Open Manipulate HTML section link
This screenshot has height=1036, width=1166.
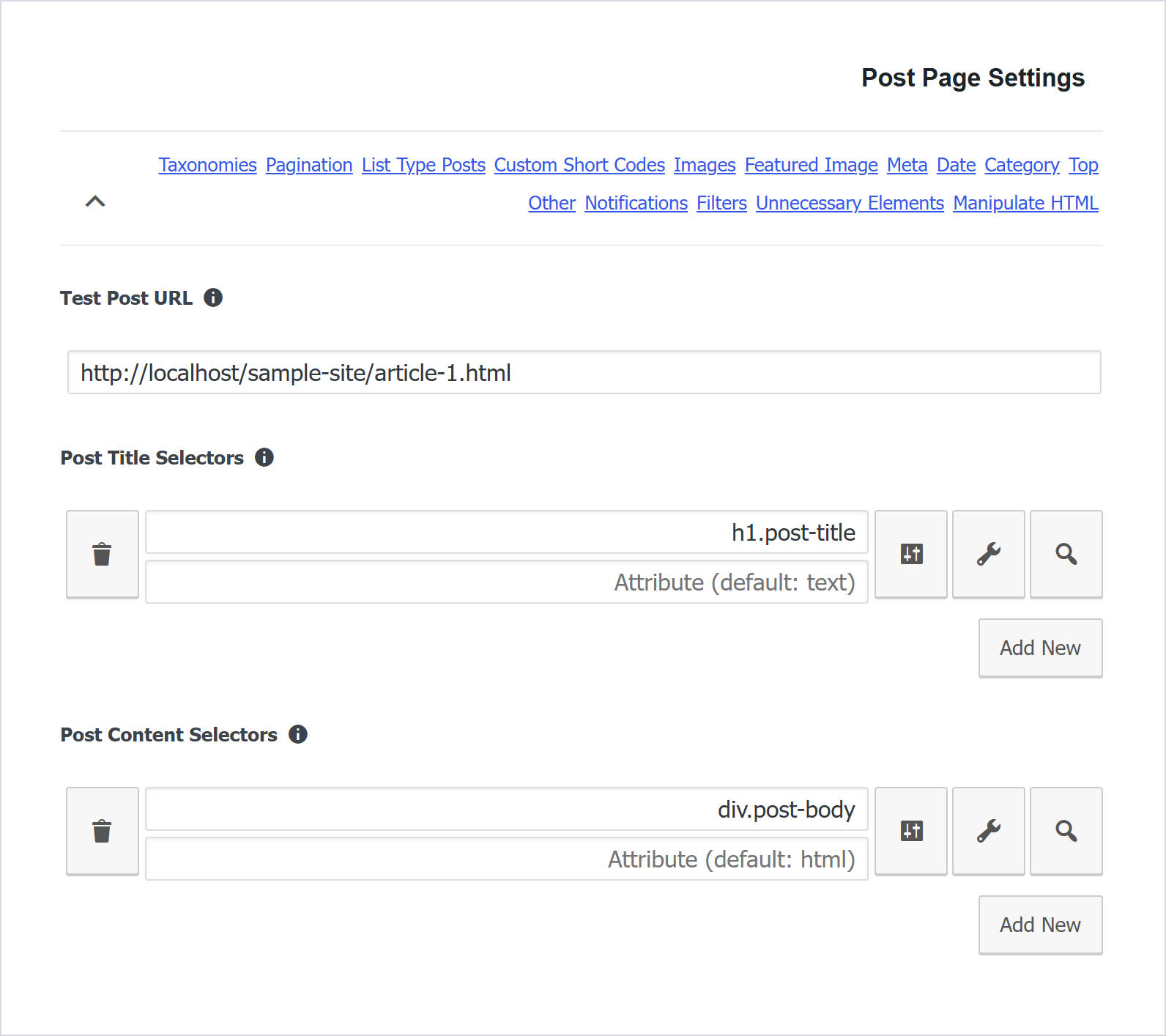coord(1026,203)
